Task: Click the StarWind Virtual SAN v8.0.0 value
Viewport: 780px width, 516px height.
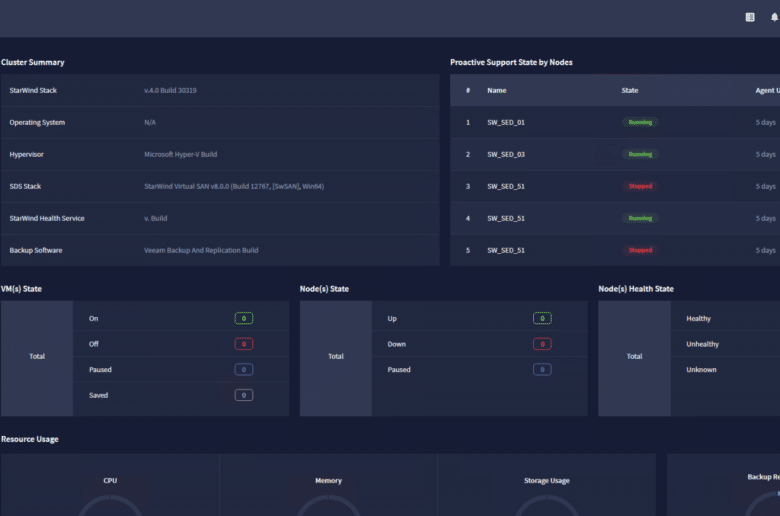Action: (234, 186)
